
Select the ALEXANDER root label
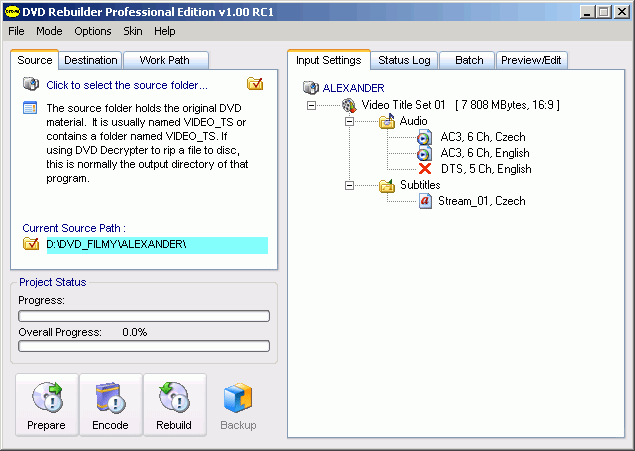tap(354, 88)
